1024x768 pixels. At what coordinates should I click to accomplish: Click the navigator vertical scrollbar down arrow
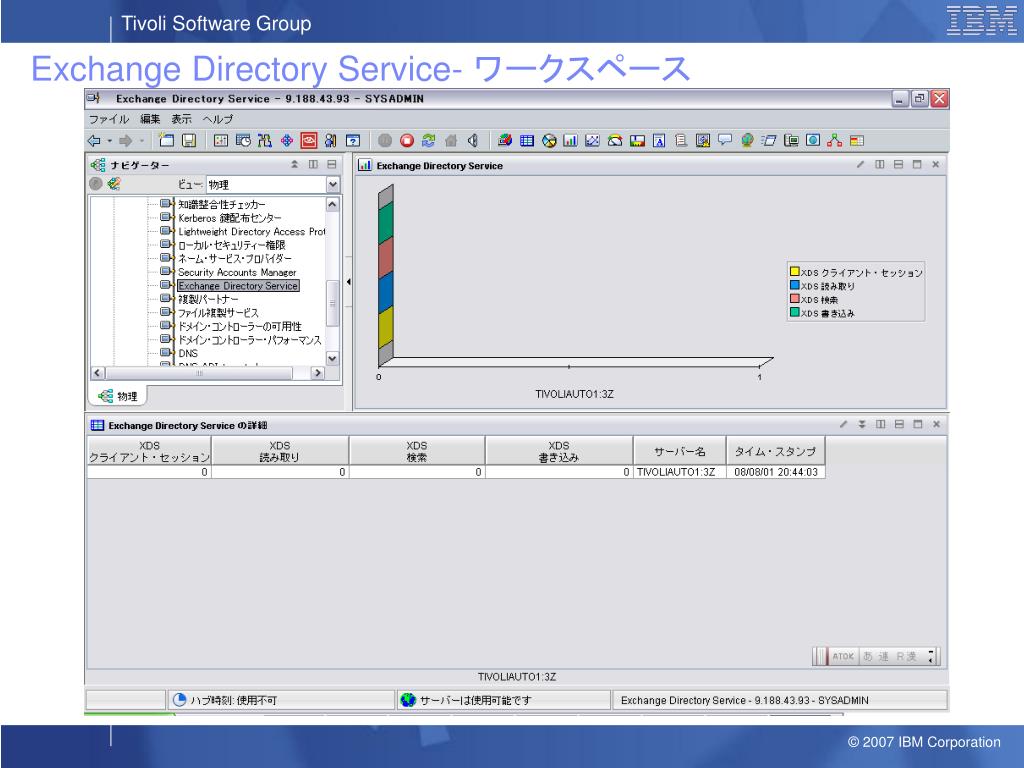332,359
